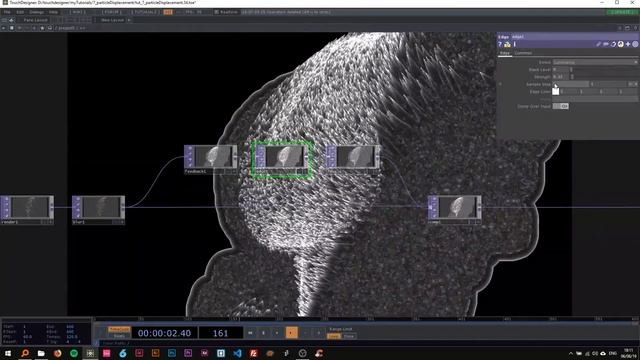Click the comment icon in parameter header
The height and width of the screenshot is (360, 640).
click(x=606, y=44)
